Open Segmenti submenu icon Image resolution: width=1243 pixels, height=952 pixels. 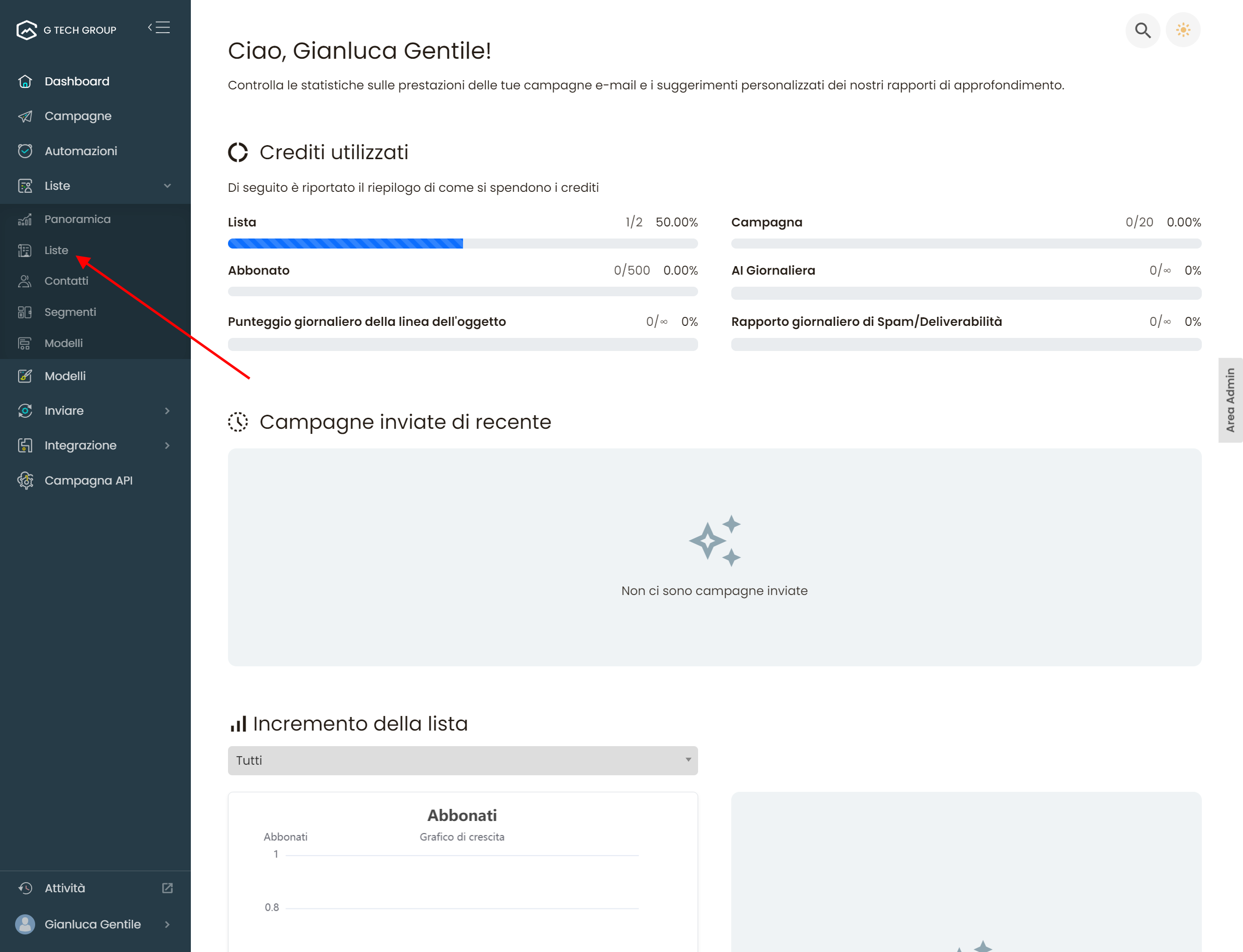[x=25, y=312]
